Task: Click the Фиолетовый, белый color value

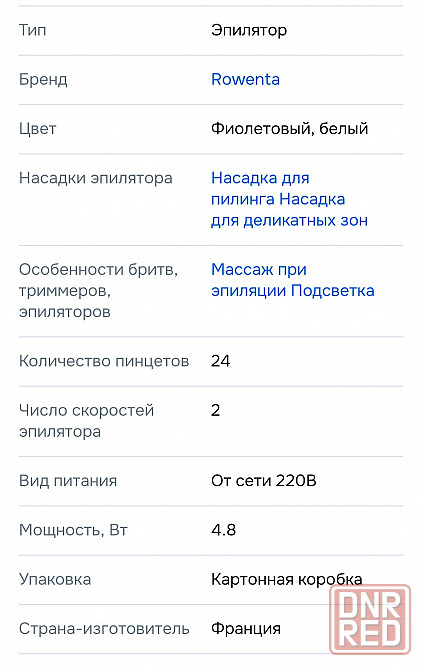Action: (x=289, y=129)
